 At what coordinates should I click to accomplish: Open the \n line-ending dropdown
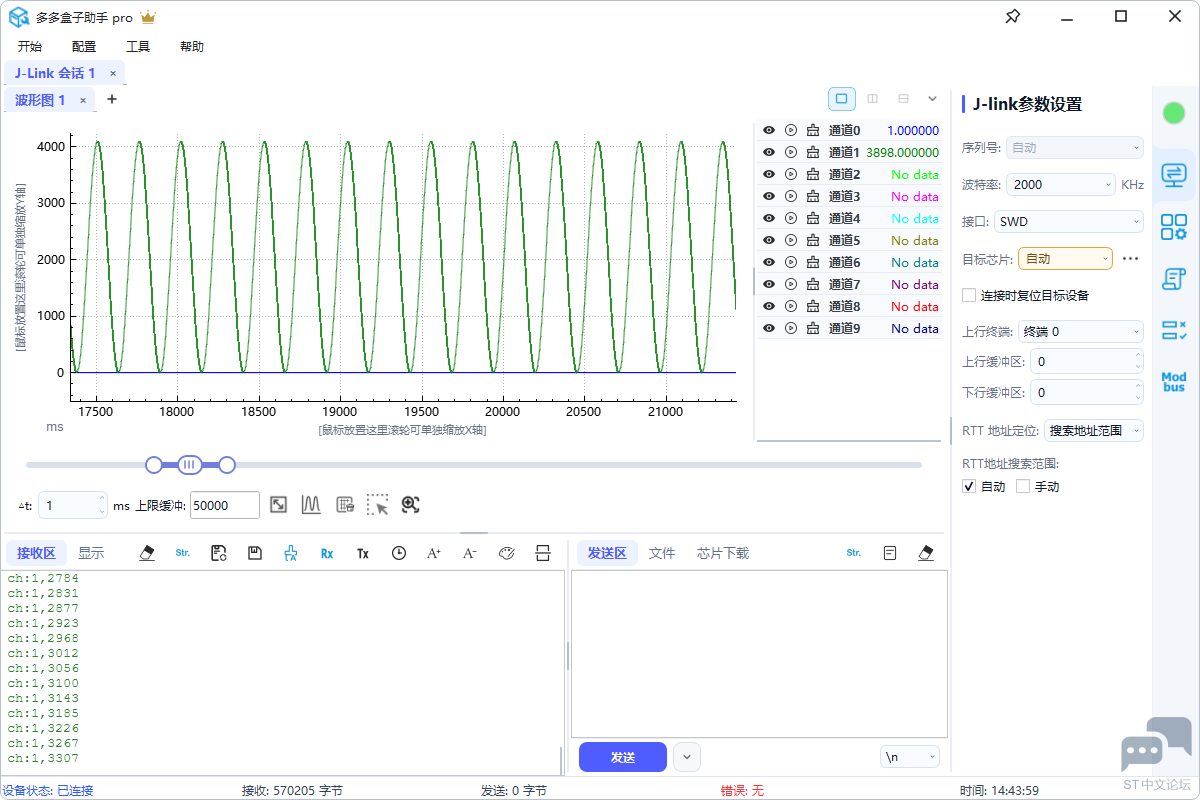[x=910, y=757]
